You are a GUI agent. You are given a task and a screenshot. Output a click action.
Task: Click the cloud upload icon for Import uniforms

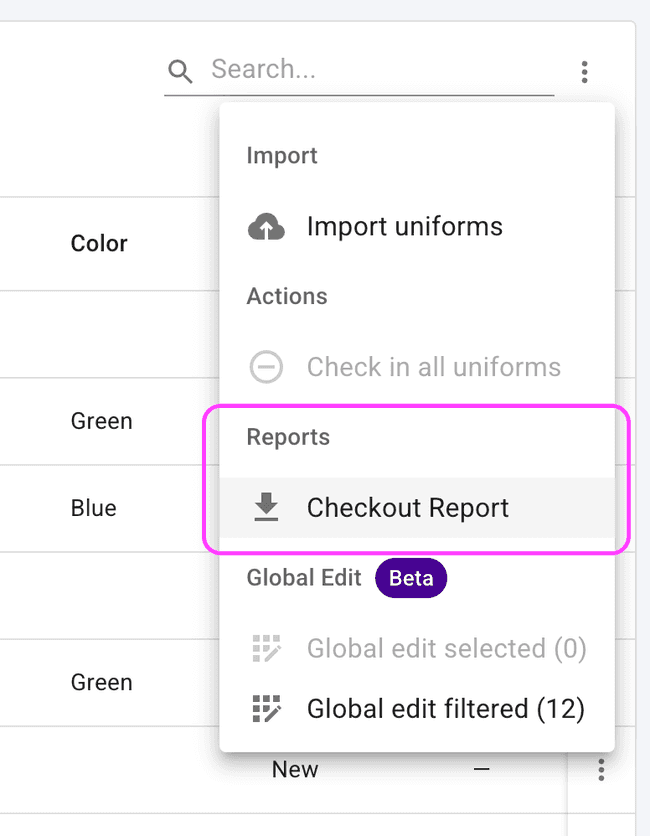(x=266, y=227)
